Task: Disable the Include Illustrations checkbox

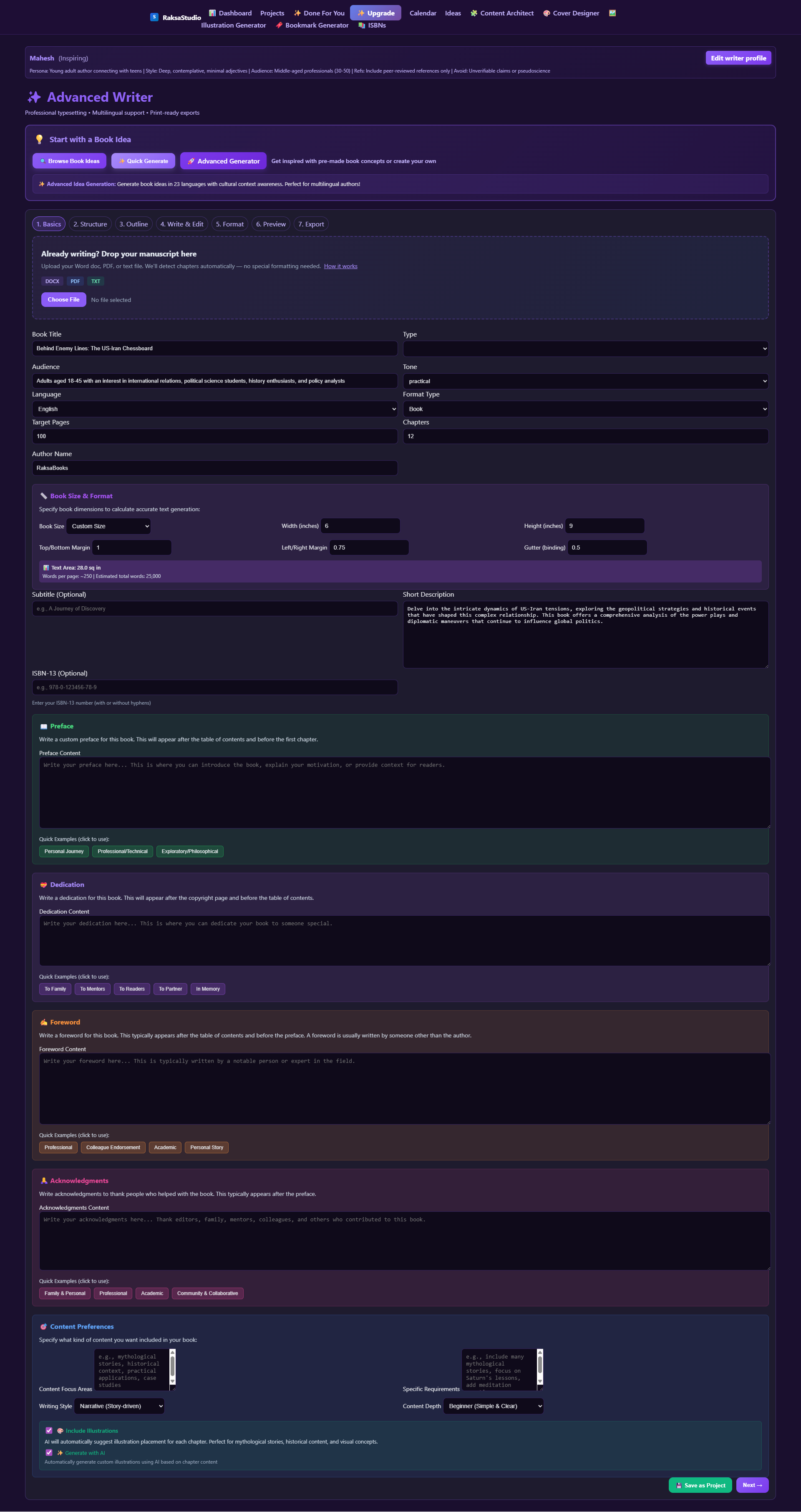Action: click(x=49, y=1430)
